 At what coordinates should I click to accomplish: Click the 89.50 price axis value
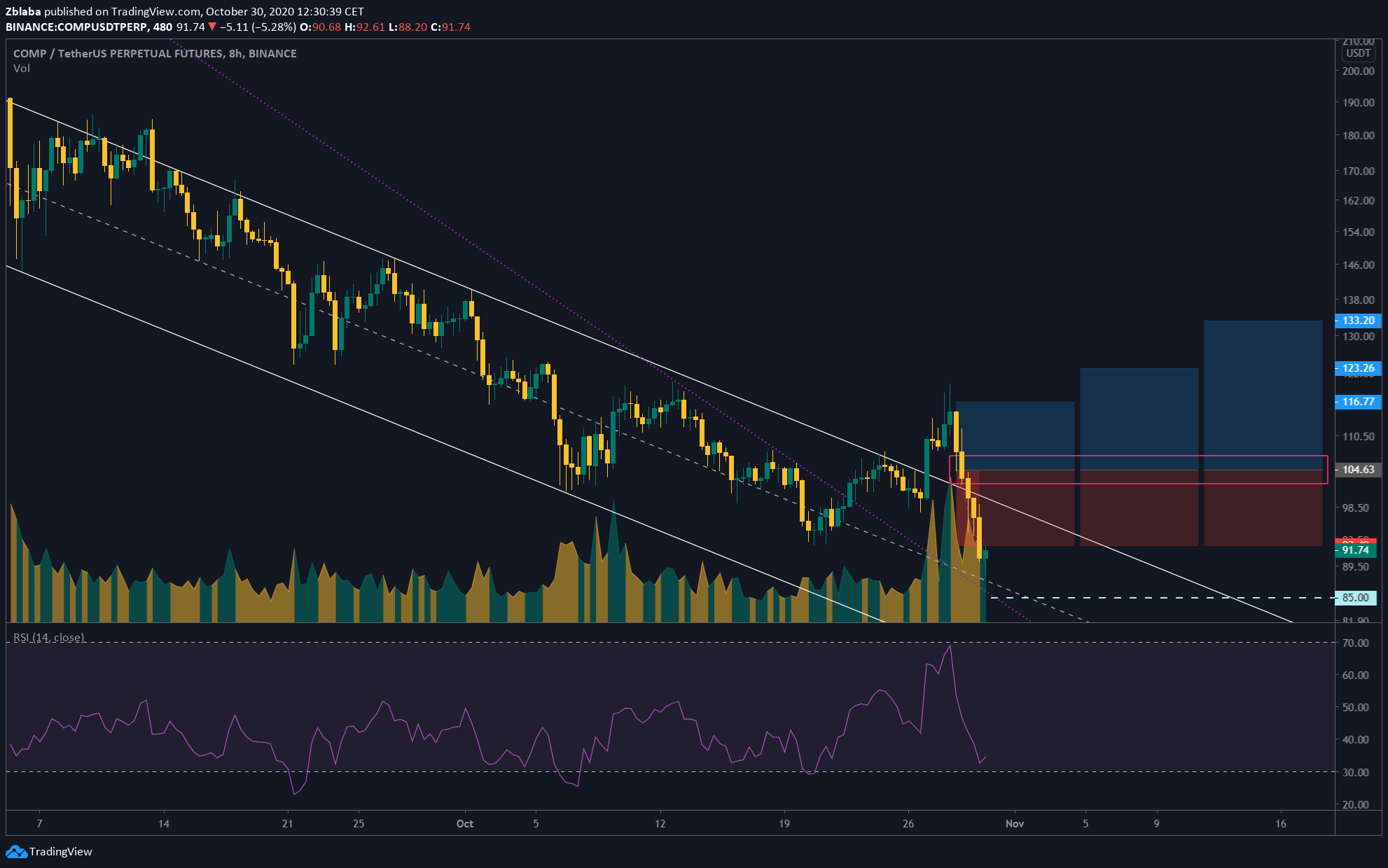[1355, 567]
